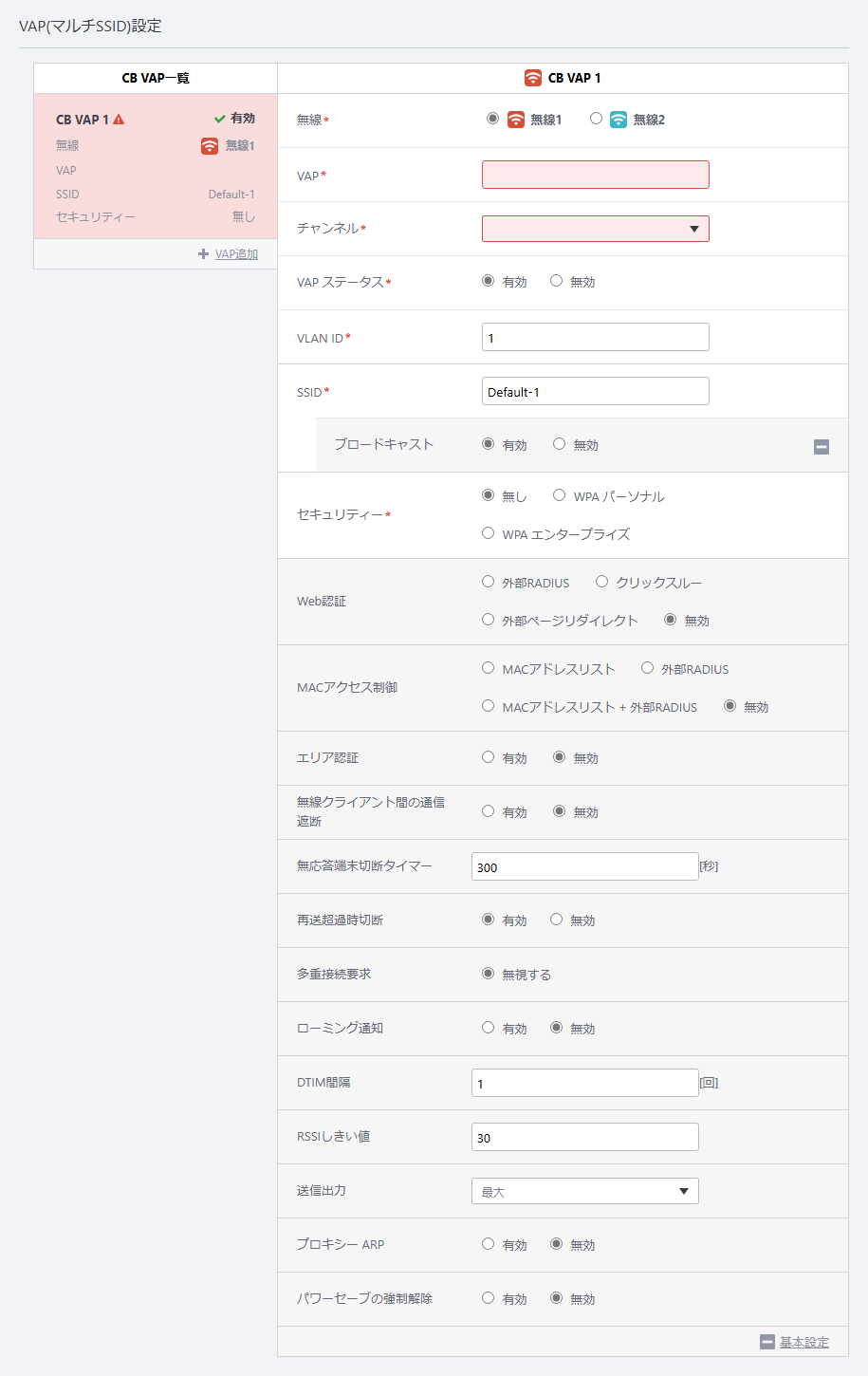Click the red WiFi icon beside the 無線1 radio option
Viewport: 868px width, 1376px height.
point(516,120)
